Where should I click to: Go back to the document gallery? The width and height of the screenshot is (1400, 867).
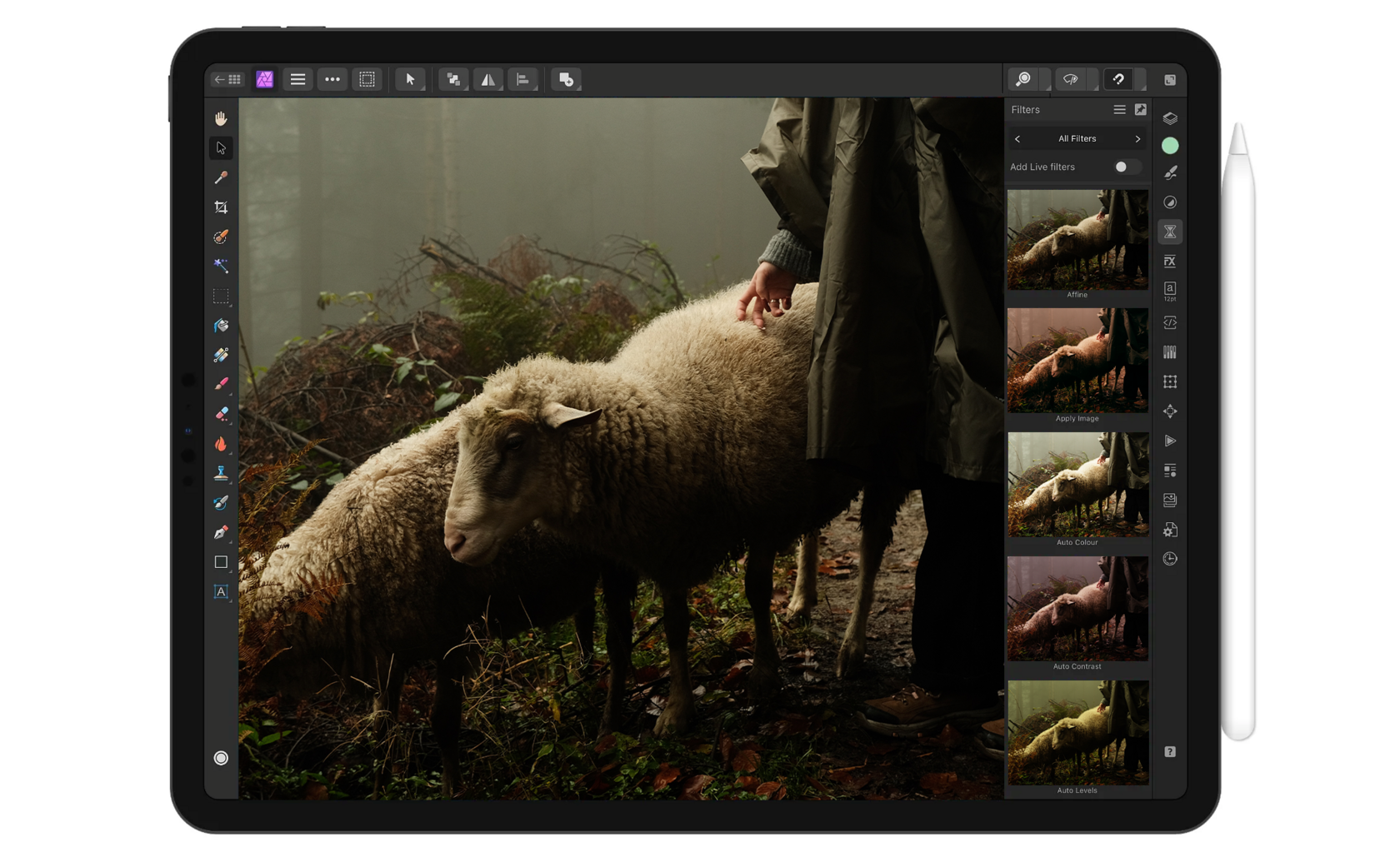click(x=227, y=80)
